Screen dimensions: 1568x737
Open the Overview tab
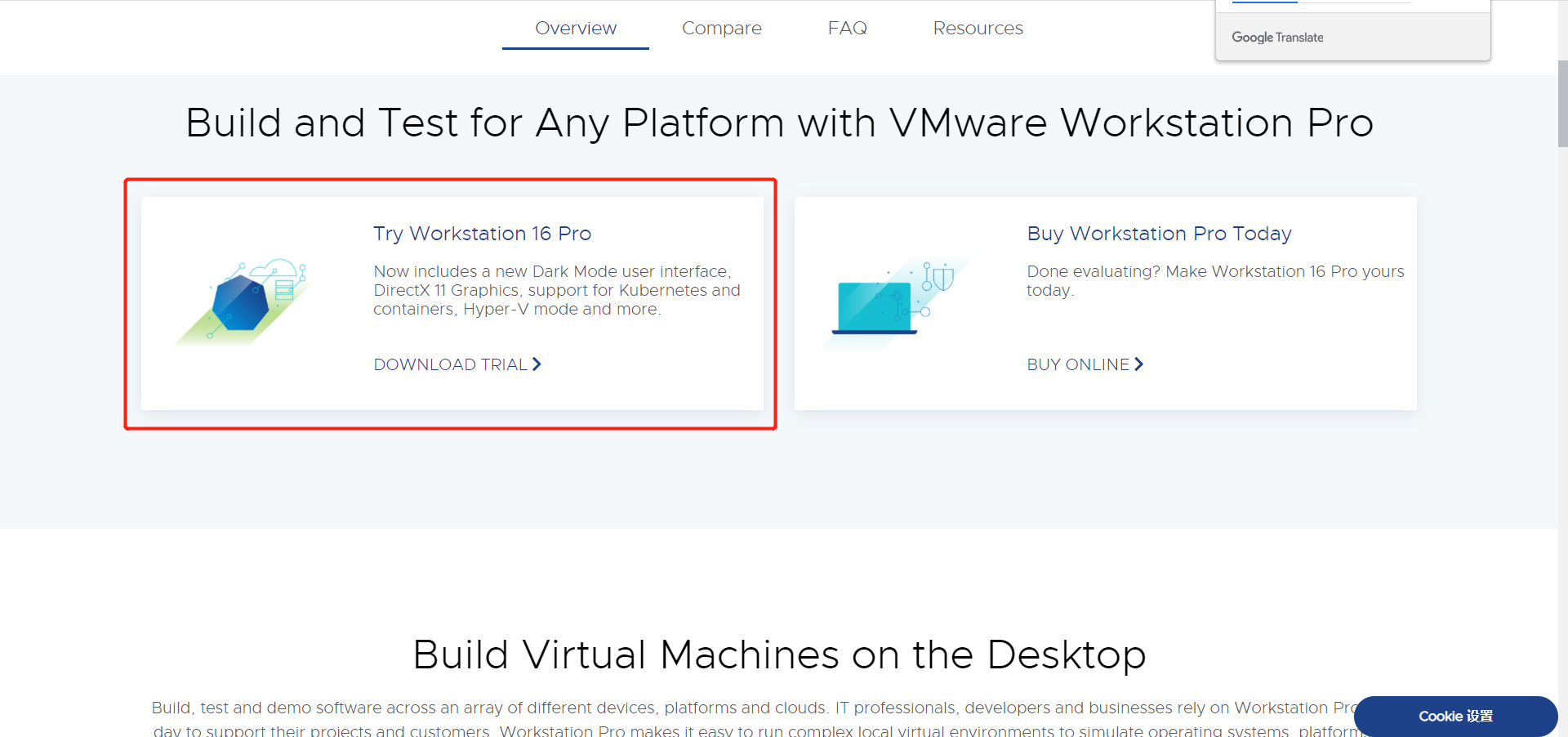[576, 28]
